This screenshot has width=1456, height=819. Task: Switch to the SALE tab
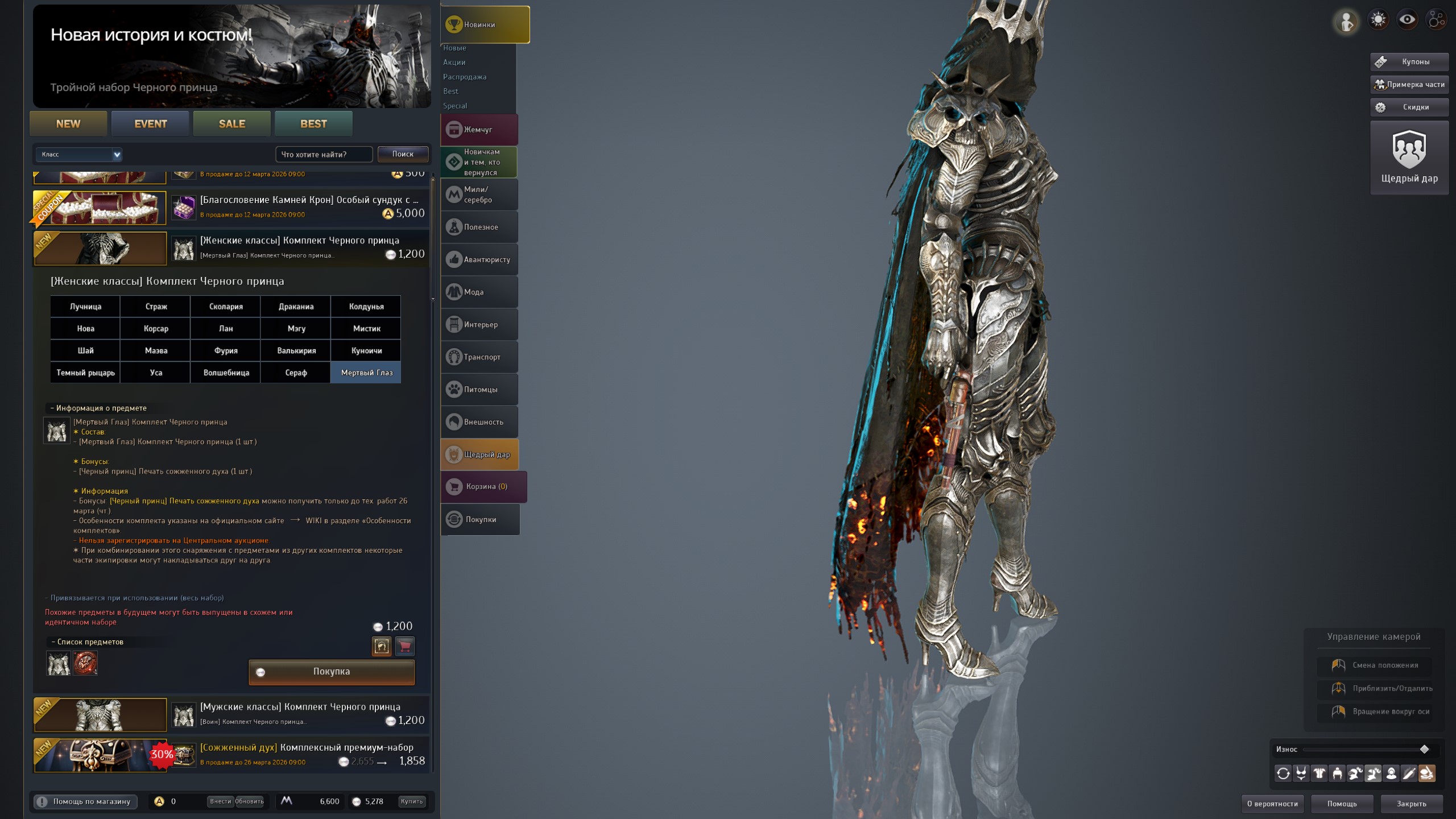point(232,123)
